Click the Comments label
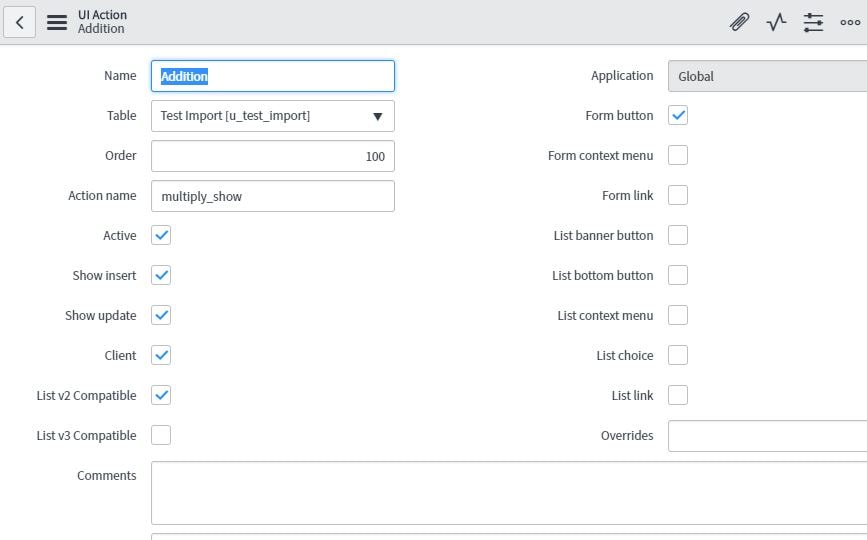This screenshot has height=540, width=867. (x=107, y=475)
